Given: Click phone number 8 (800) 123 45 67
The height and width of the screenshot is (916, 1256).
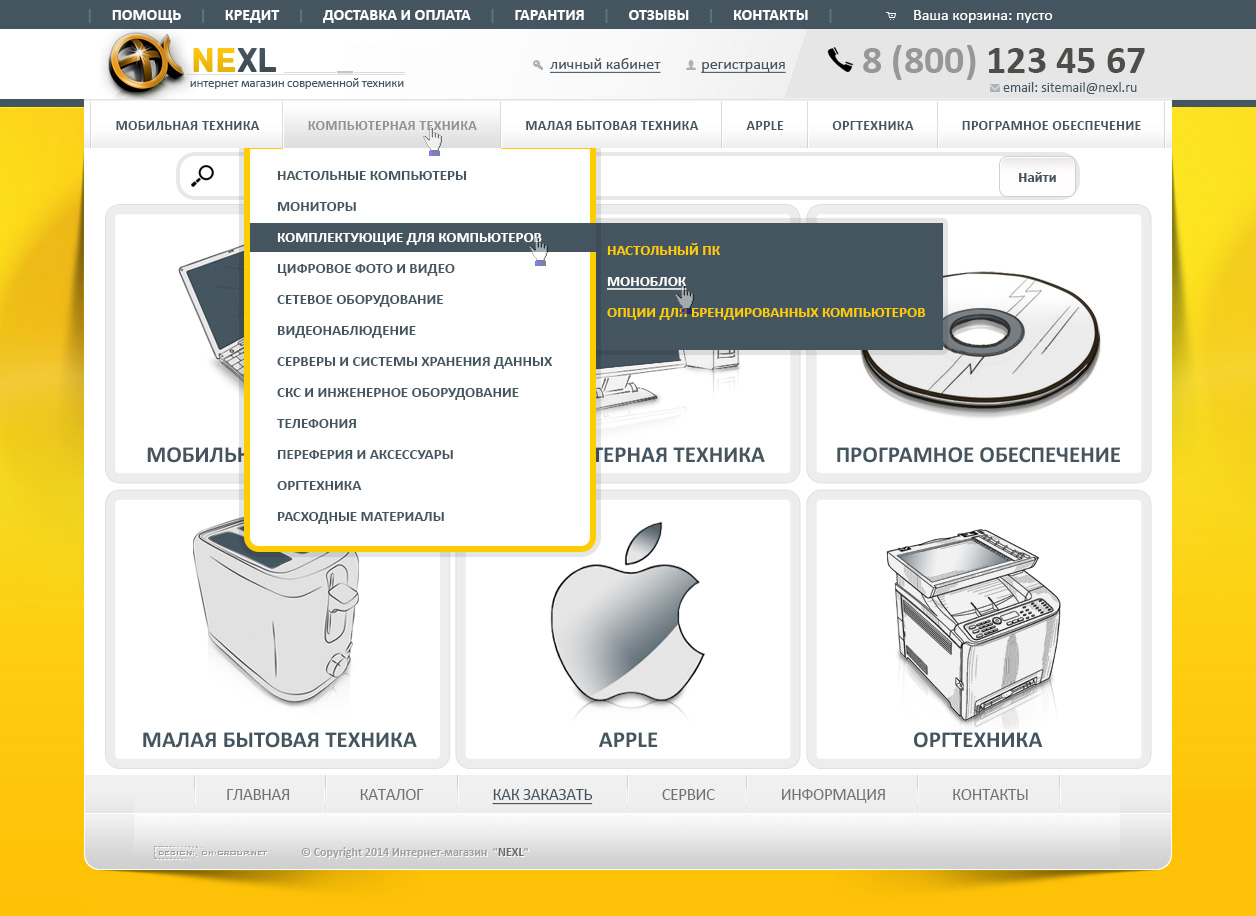Looking at the screenshot, I should 1003,61.
